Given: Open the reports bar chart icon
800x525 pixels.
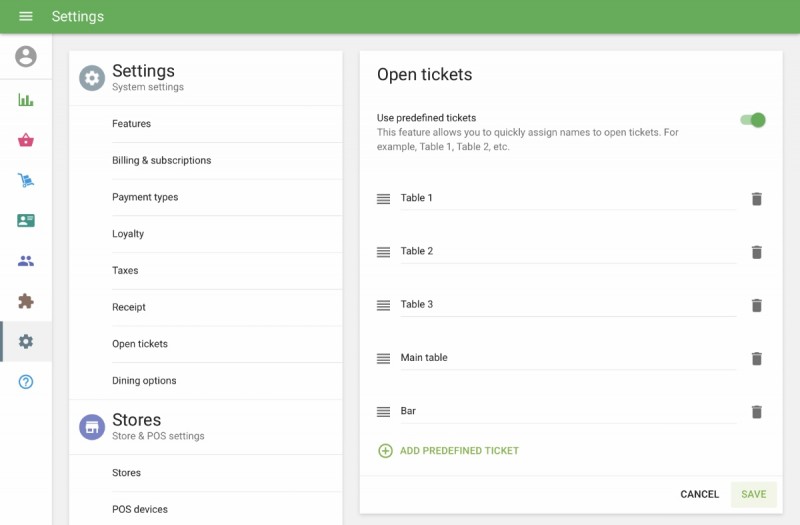Looking at the screenshot, I should coord(26,100).
